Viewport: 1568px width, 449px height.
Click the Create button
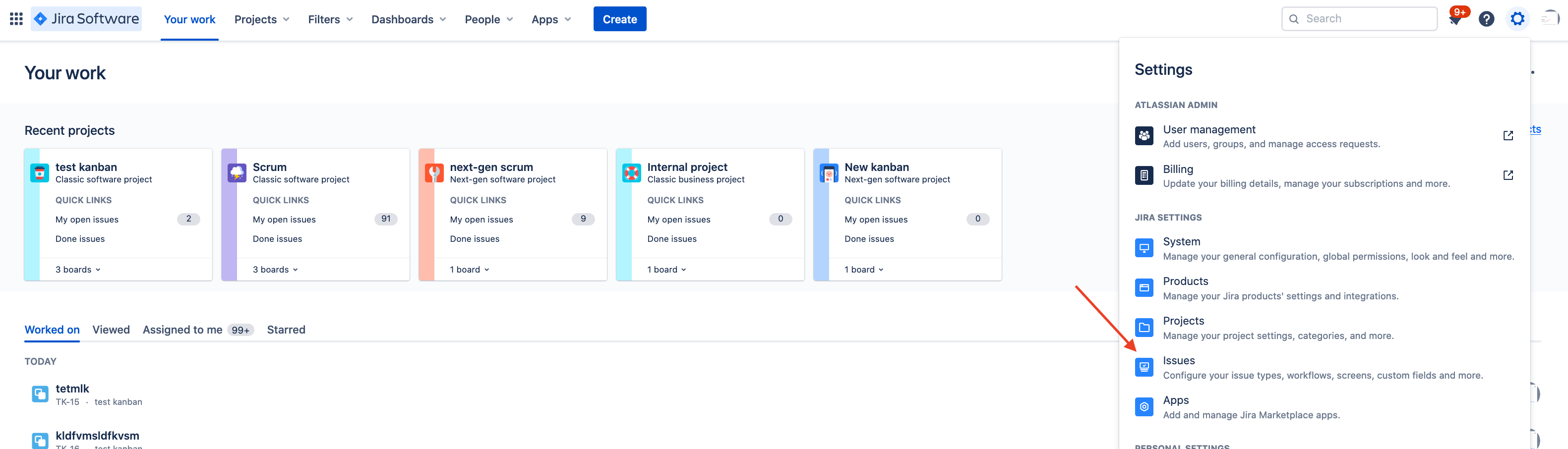click(x=620, y=19)
